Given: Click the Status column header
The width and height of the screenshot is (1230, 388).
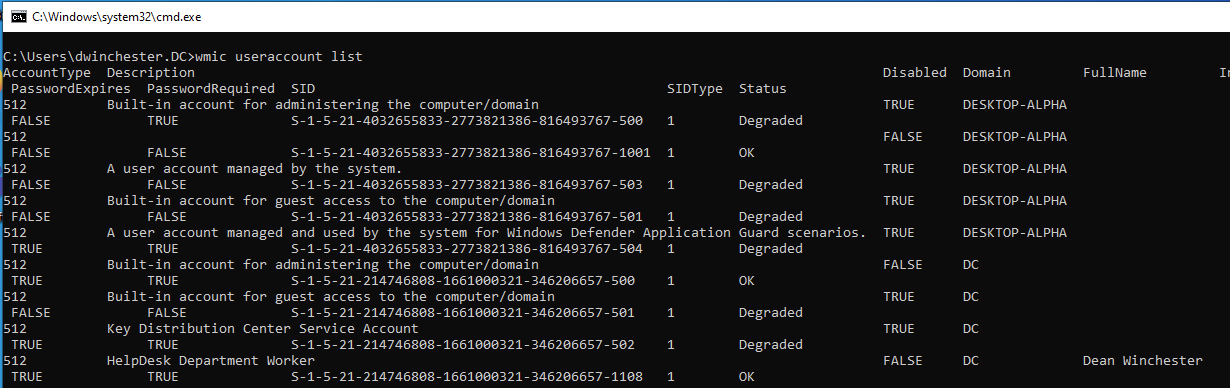Looking at the screenshot, I should [x=762, y=88].
